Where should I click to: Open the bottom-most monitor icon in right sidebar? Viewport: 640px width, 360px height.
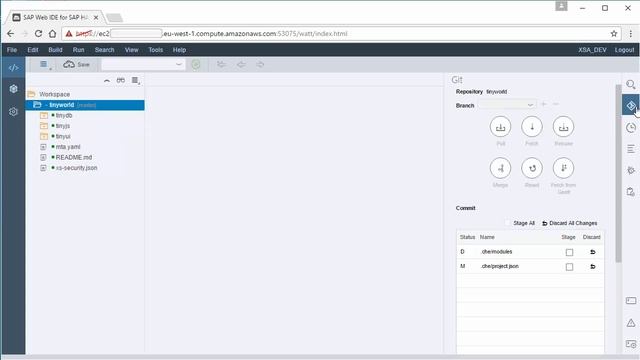pos(631,344)
